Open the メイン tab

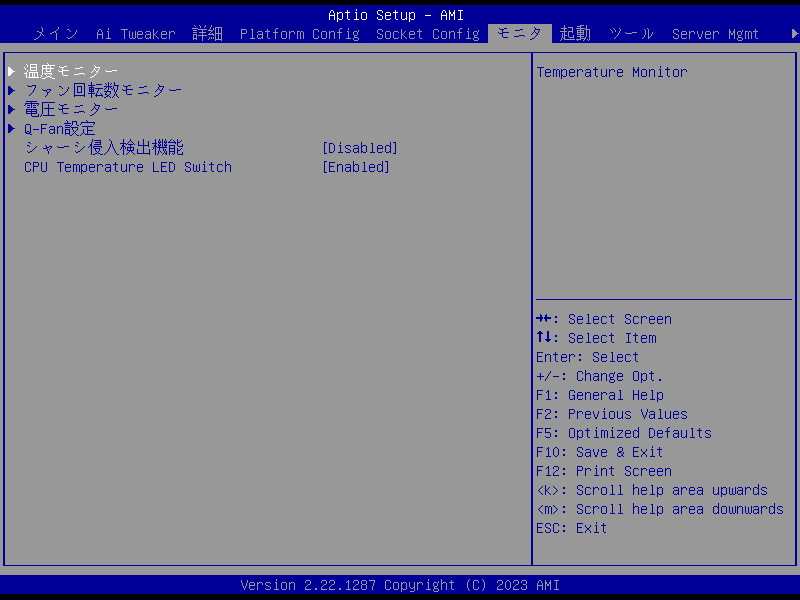[56, 34]
